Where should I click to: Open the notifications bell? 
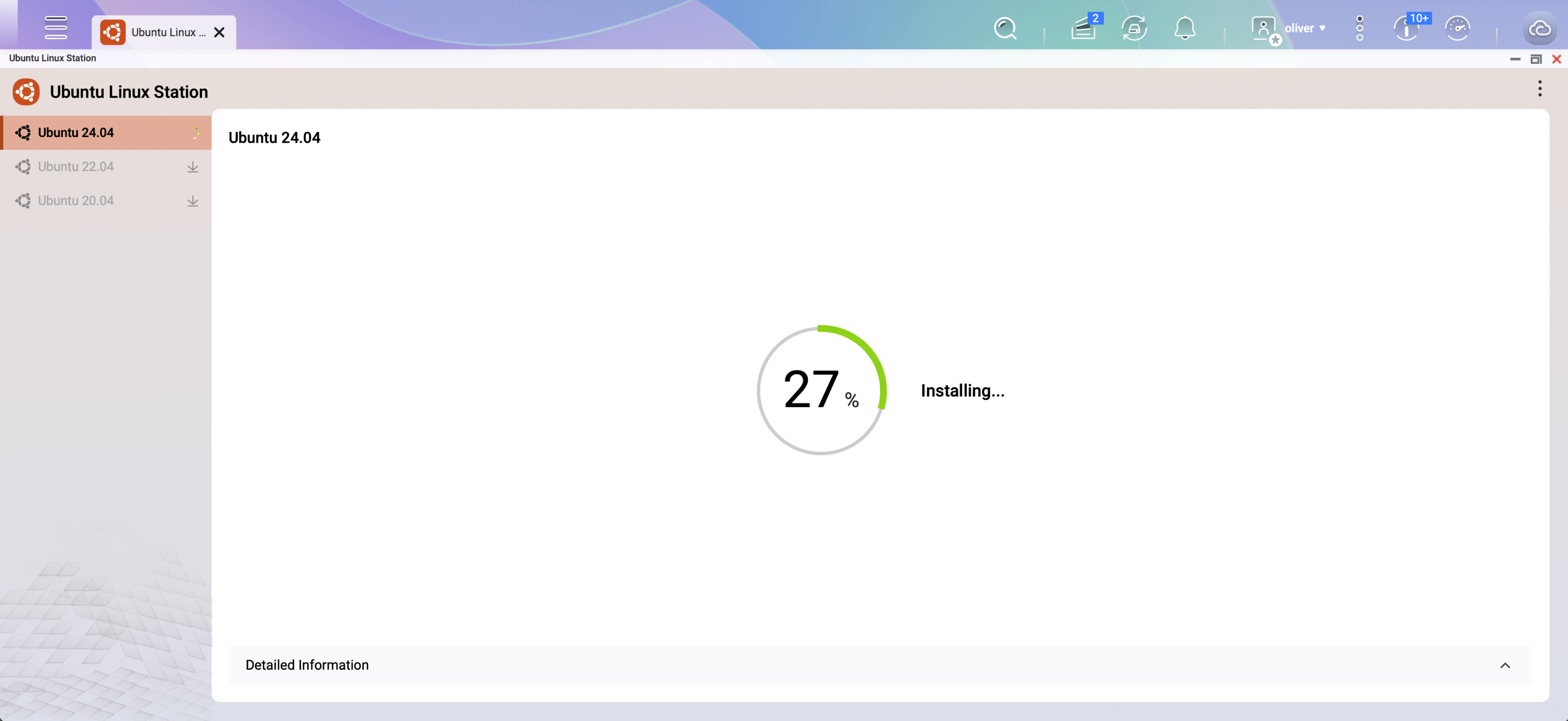1184,28
